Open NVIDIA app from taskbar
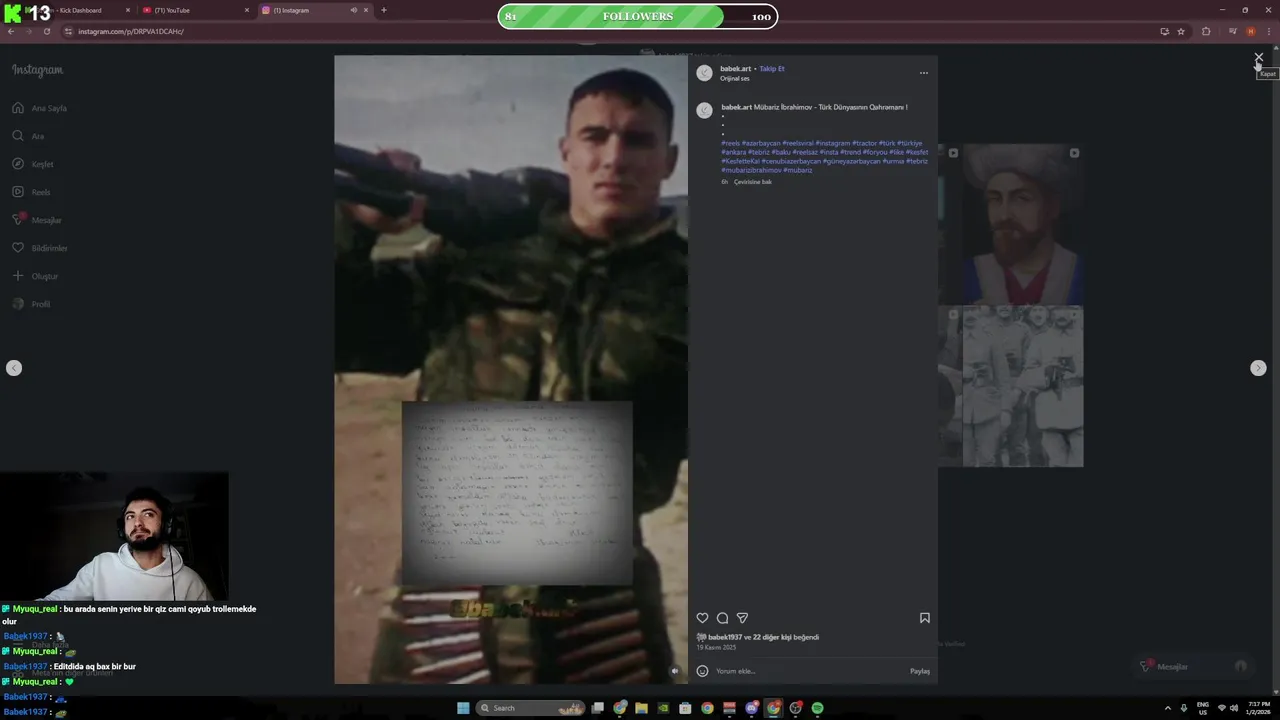This screenshot has width=1280, height=720. pyautogui.click(x=663, y=708)
